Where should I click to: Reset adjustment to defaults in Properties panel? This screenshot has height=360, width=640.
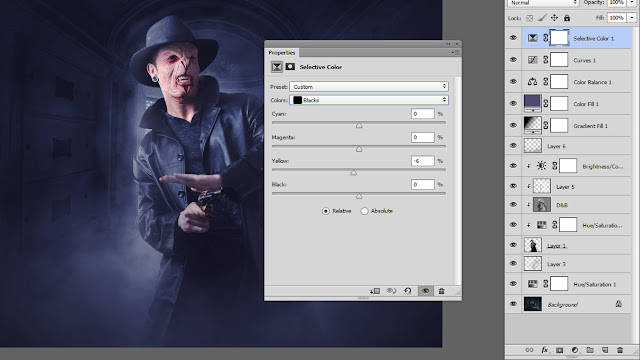coord(407,291)
